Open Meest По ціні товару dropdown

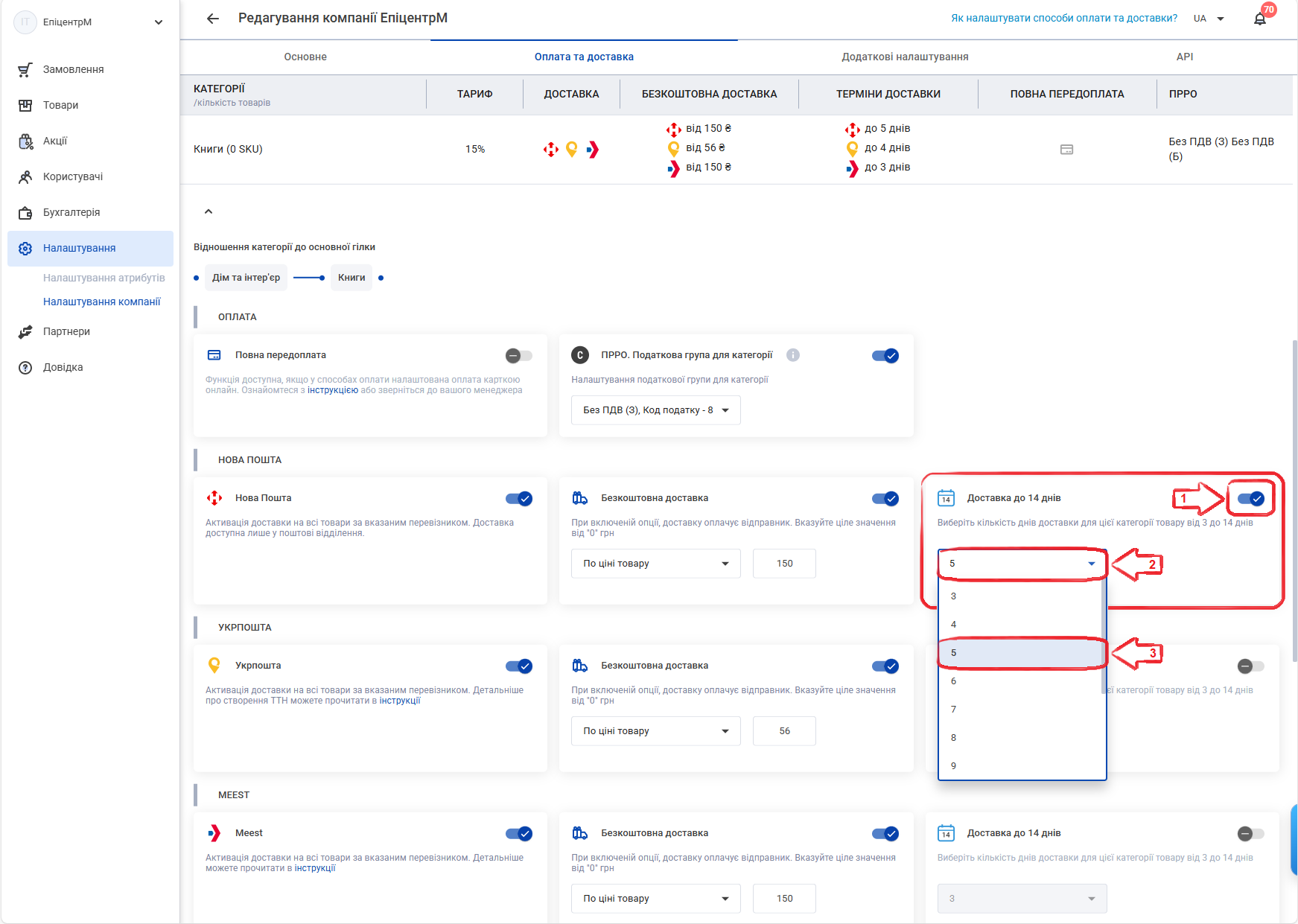[x=656, y=899]
